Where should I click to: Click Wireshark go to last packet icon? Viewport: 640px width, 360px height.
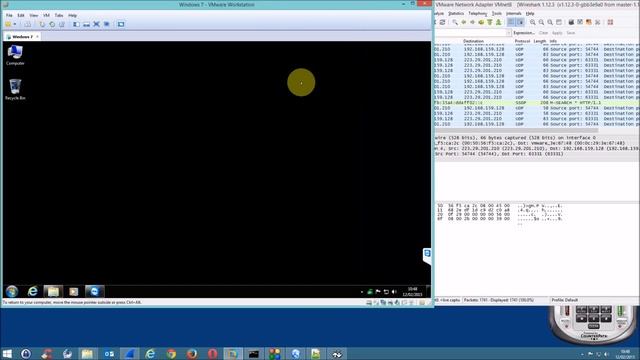(x=498, y=22)
